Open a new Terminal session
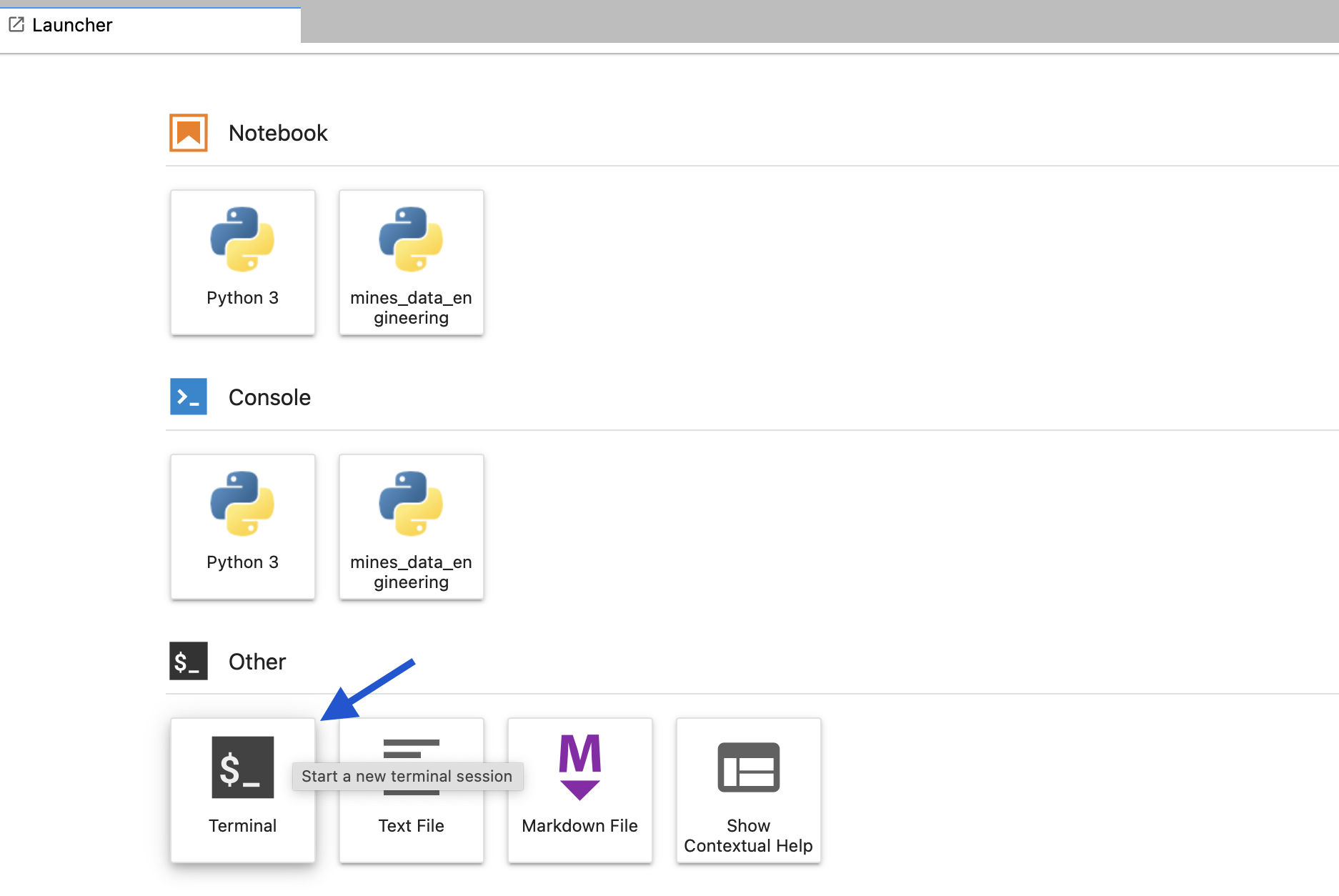1339x896 pixels. (x=242, y=790)
